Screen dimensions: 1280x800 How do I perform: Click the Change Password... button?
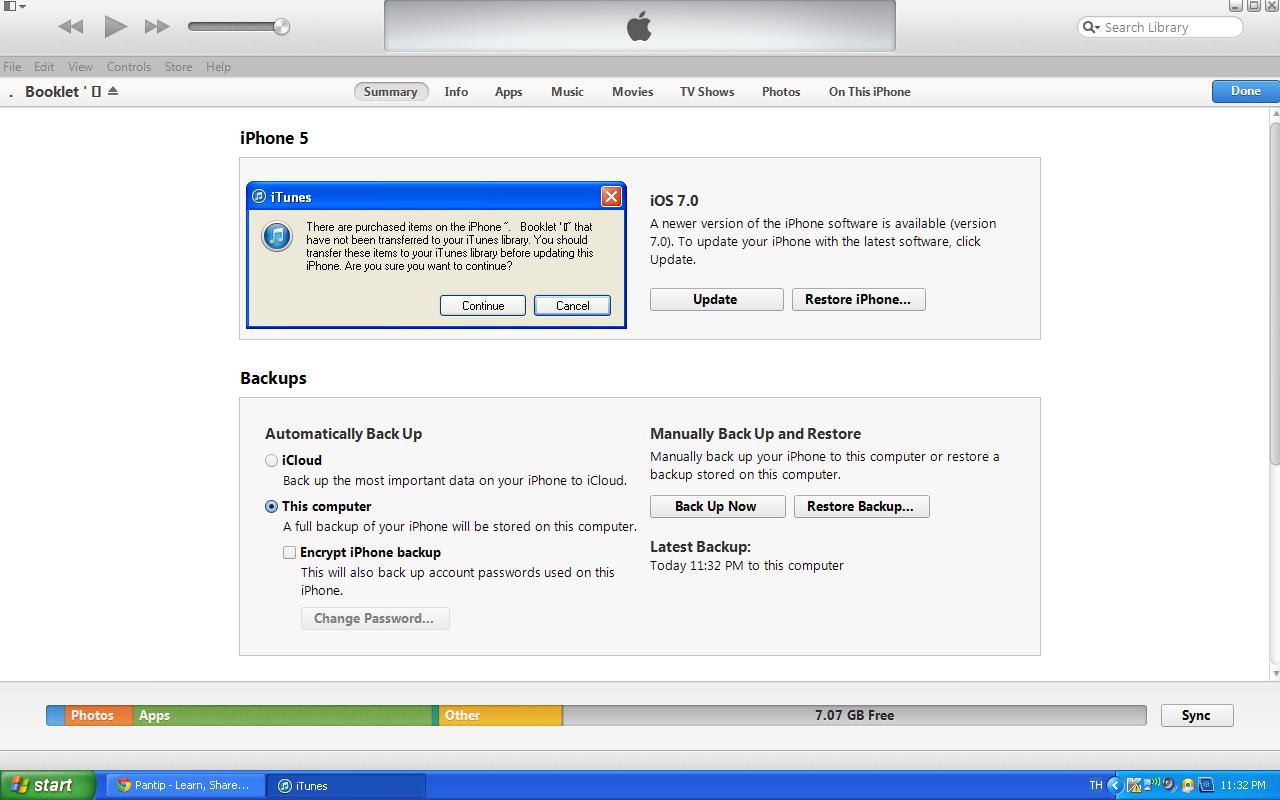coord(375,618)
